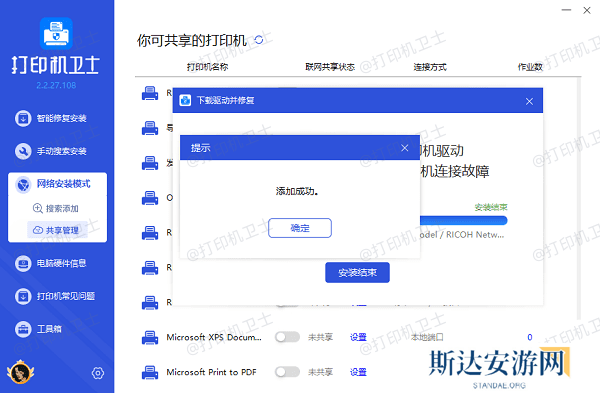This screenshot has width=600, height=393.
Task: Click the 共享管理 cloud icon
Action: (x=38, y=230)
